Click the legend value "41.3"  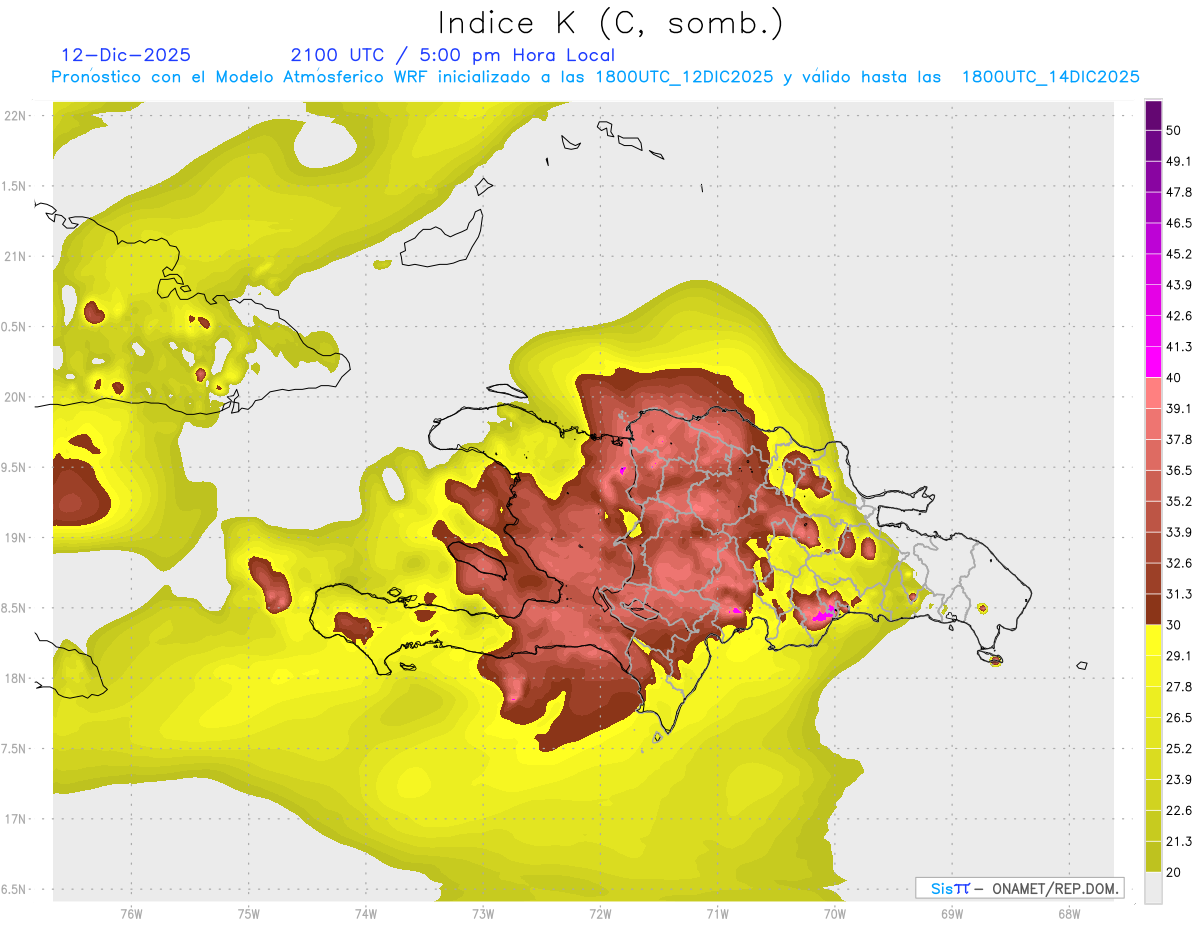1179,347
